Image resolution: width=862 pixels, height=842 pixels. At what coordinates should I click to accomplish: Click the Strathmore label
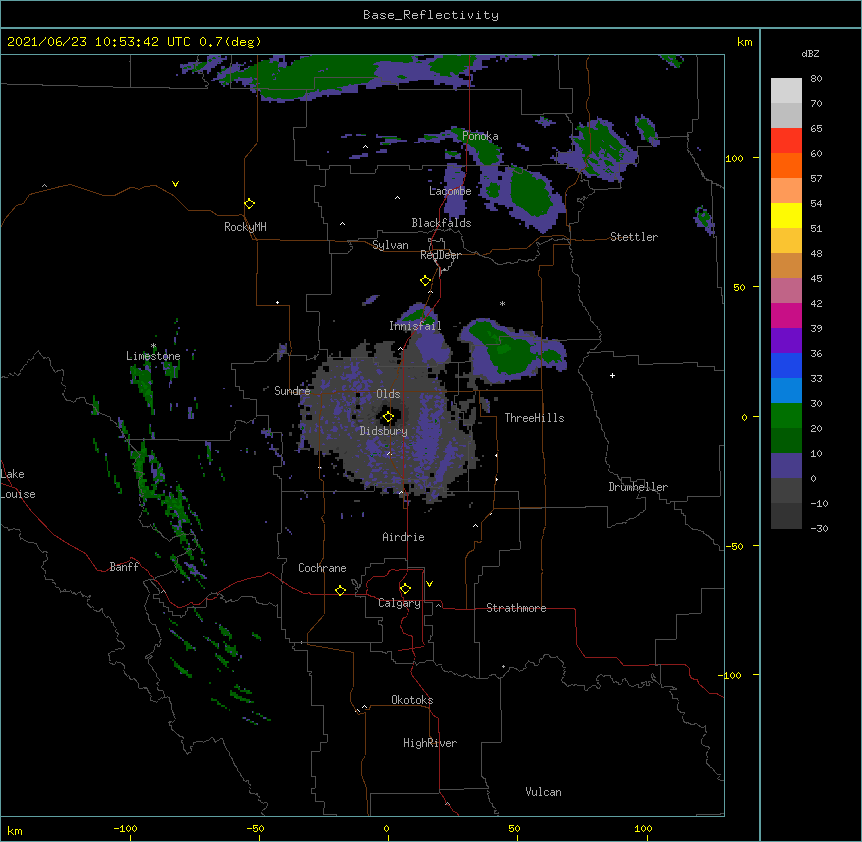(516, 608)
